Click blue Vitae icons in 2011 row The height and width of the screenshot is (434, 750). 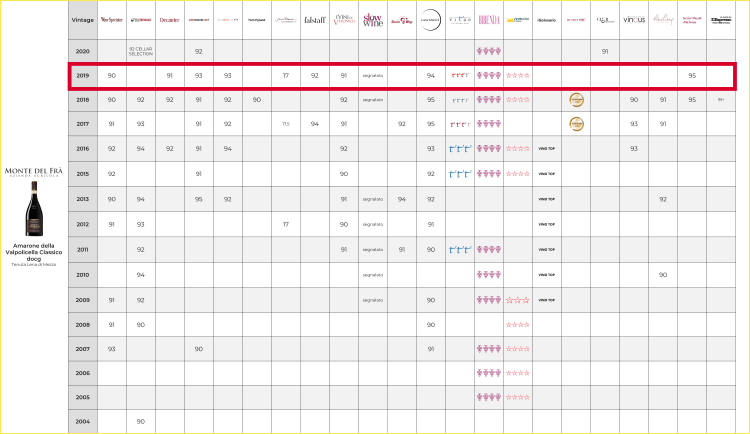(x=460, y=250)
